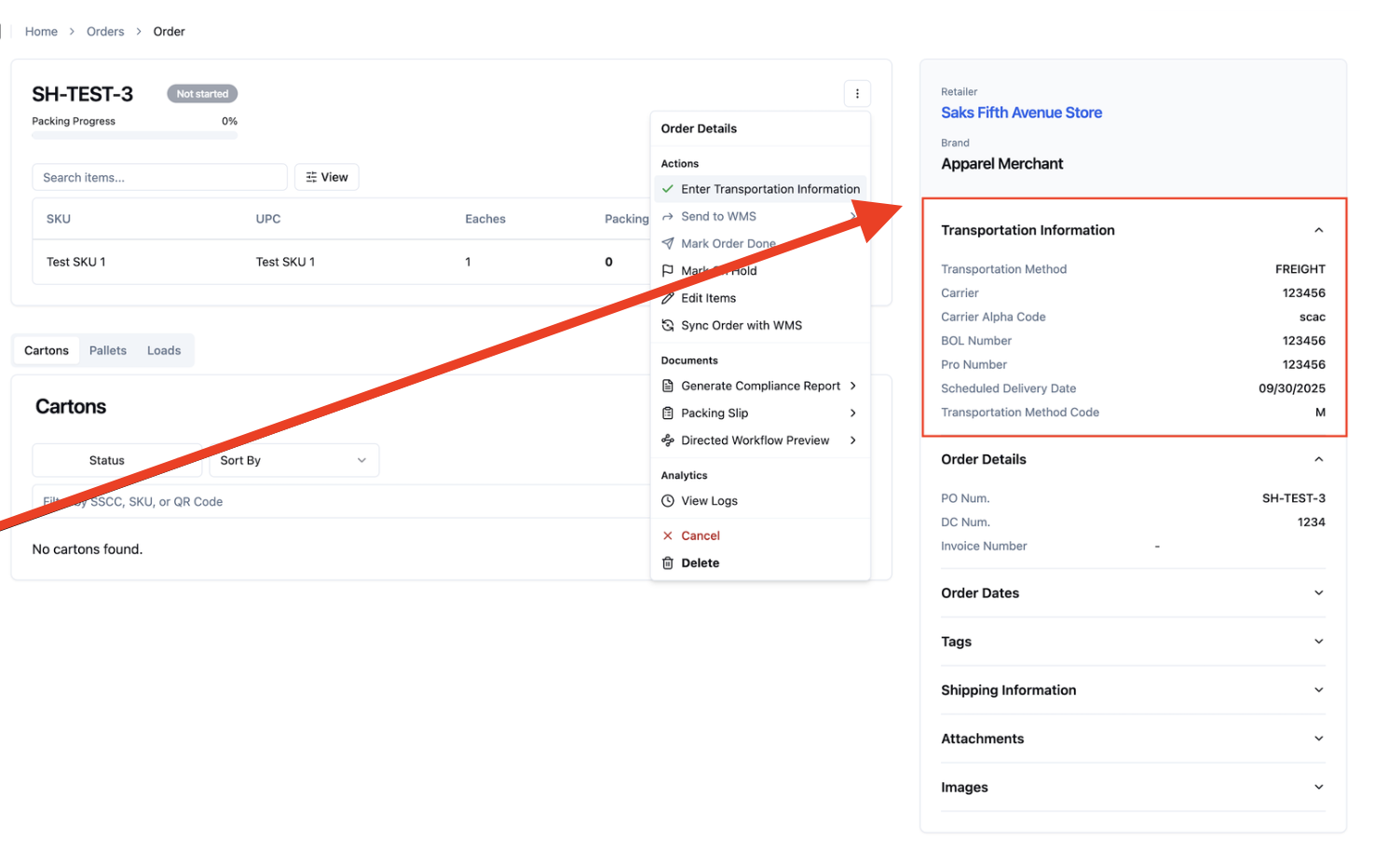Click the Delete trash icon
Image resolution: width=1375 pixels, height=868 pixels.
(x=667, y=563)
